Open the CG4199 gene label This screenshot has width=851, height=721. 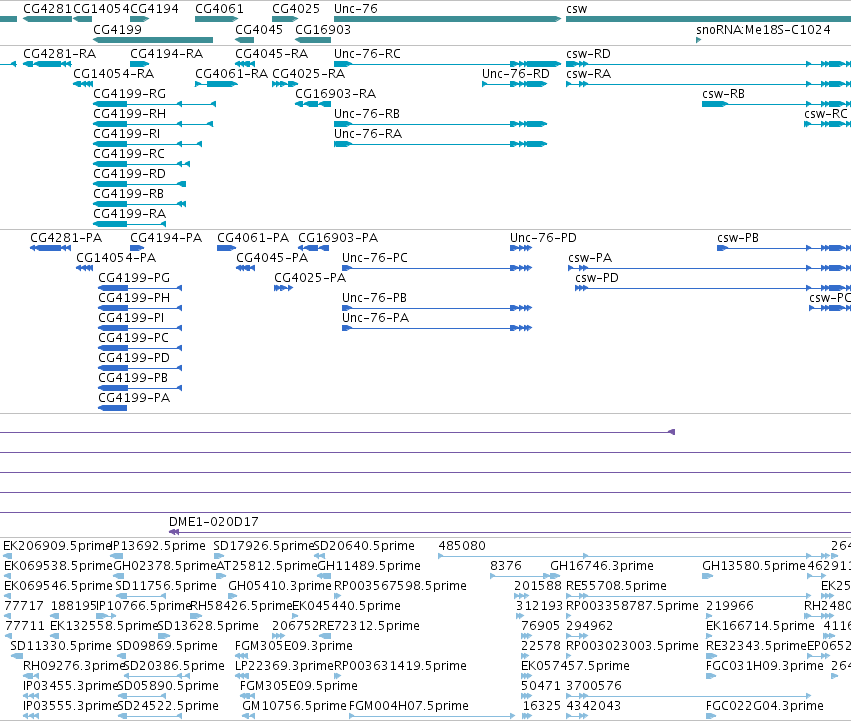coord(118,29)
